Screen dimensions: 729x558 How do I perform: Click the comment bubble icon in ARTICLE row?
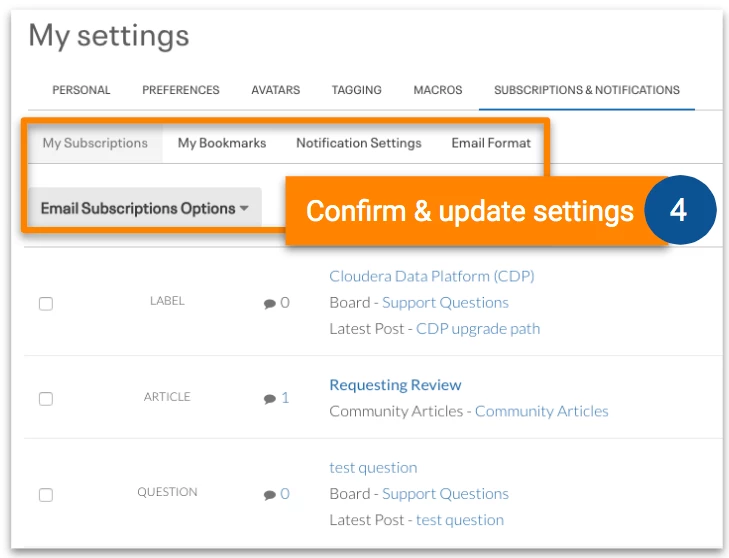[x=270, y=398]
